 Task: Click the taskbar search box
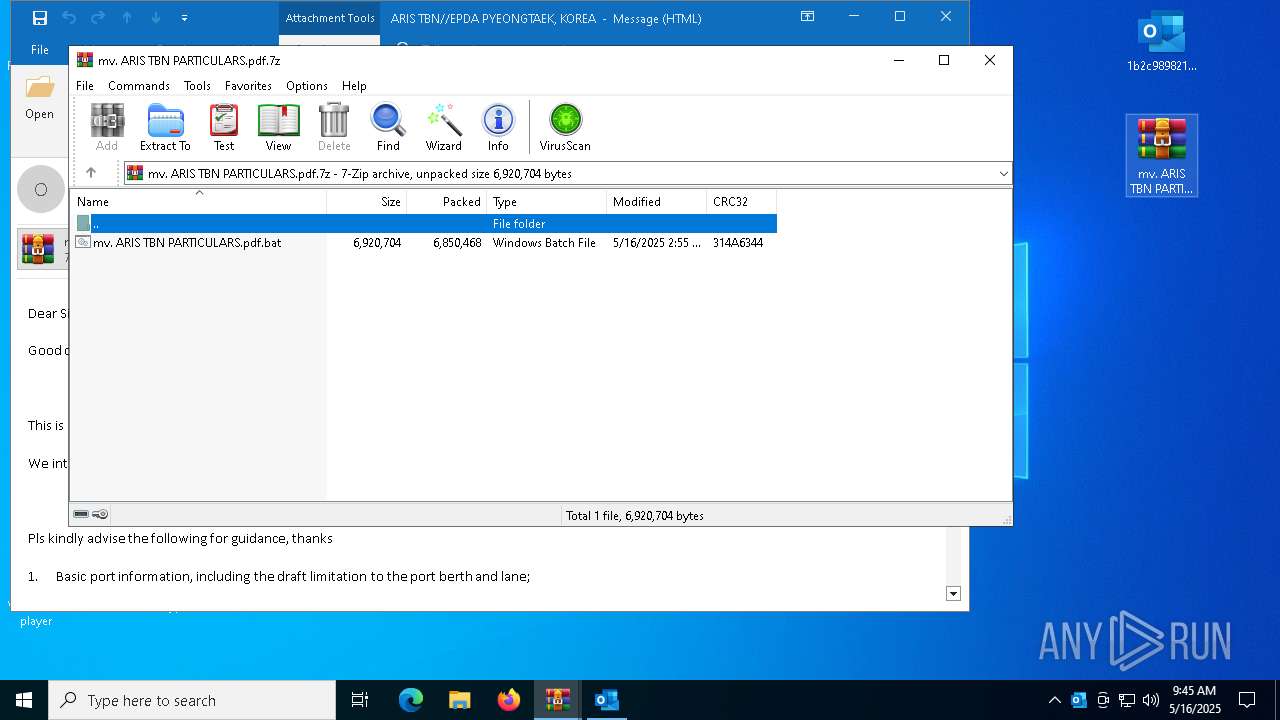tap(192, 700)
